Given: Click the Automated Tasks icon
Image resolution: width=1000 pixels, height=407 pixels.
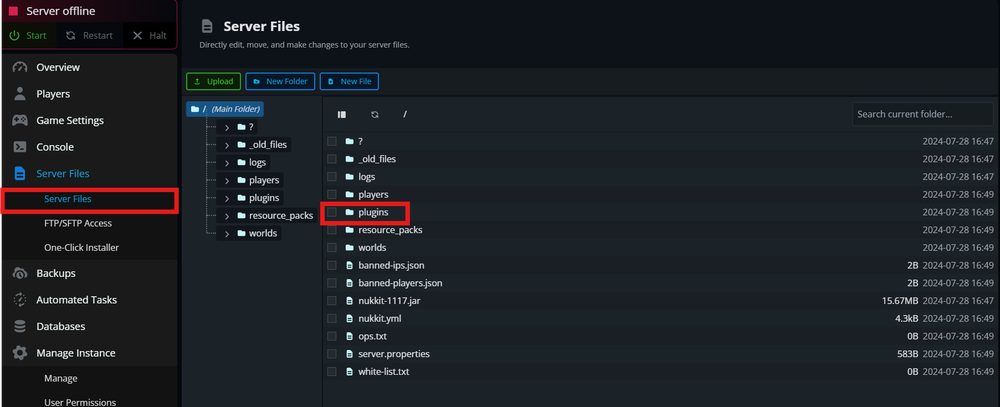Looking at the screenshot, I should click(19, 300).
